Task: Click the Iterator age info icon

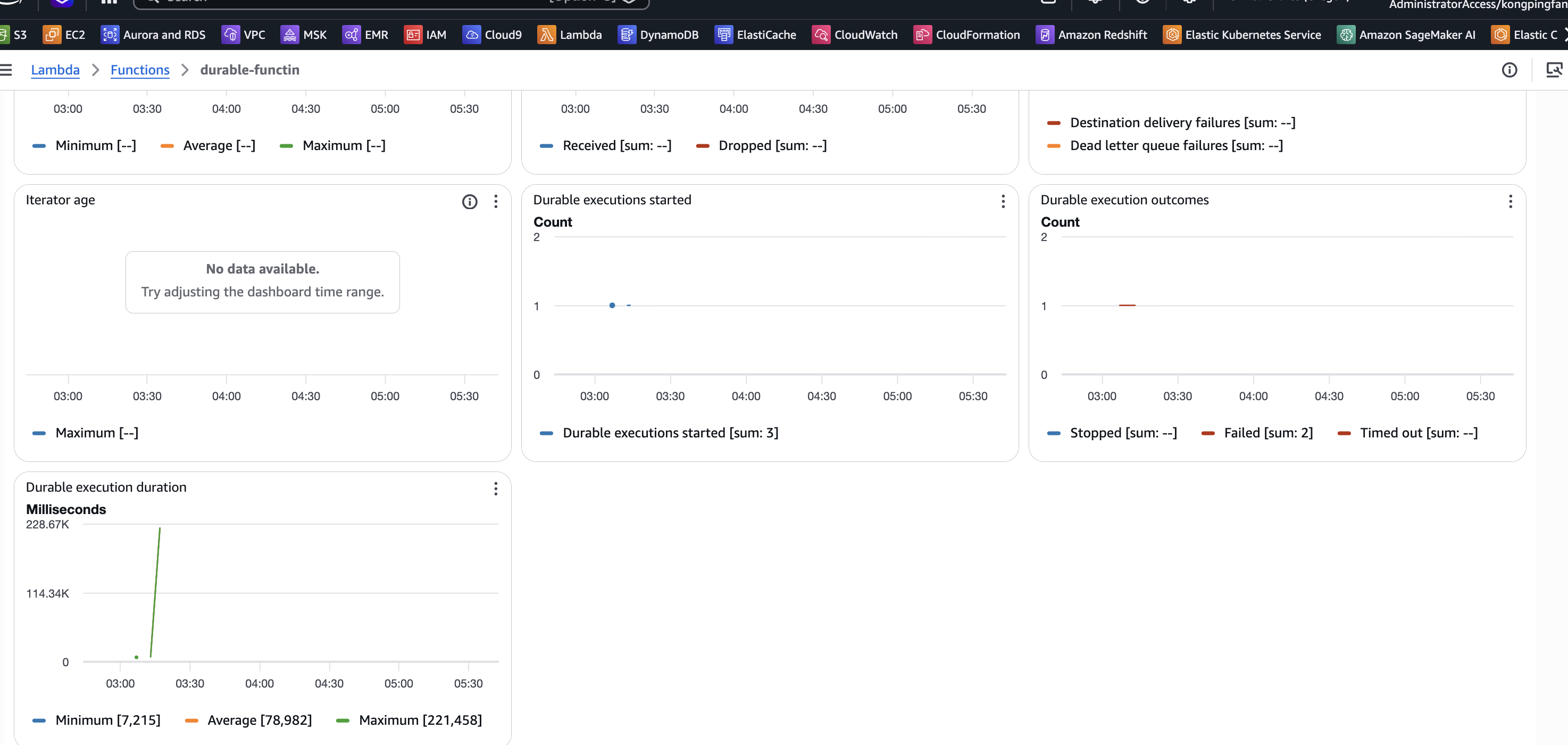Action: (469, 202)
